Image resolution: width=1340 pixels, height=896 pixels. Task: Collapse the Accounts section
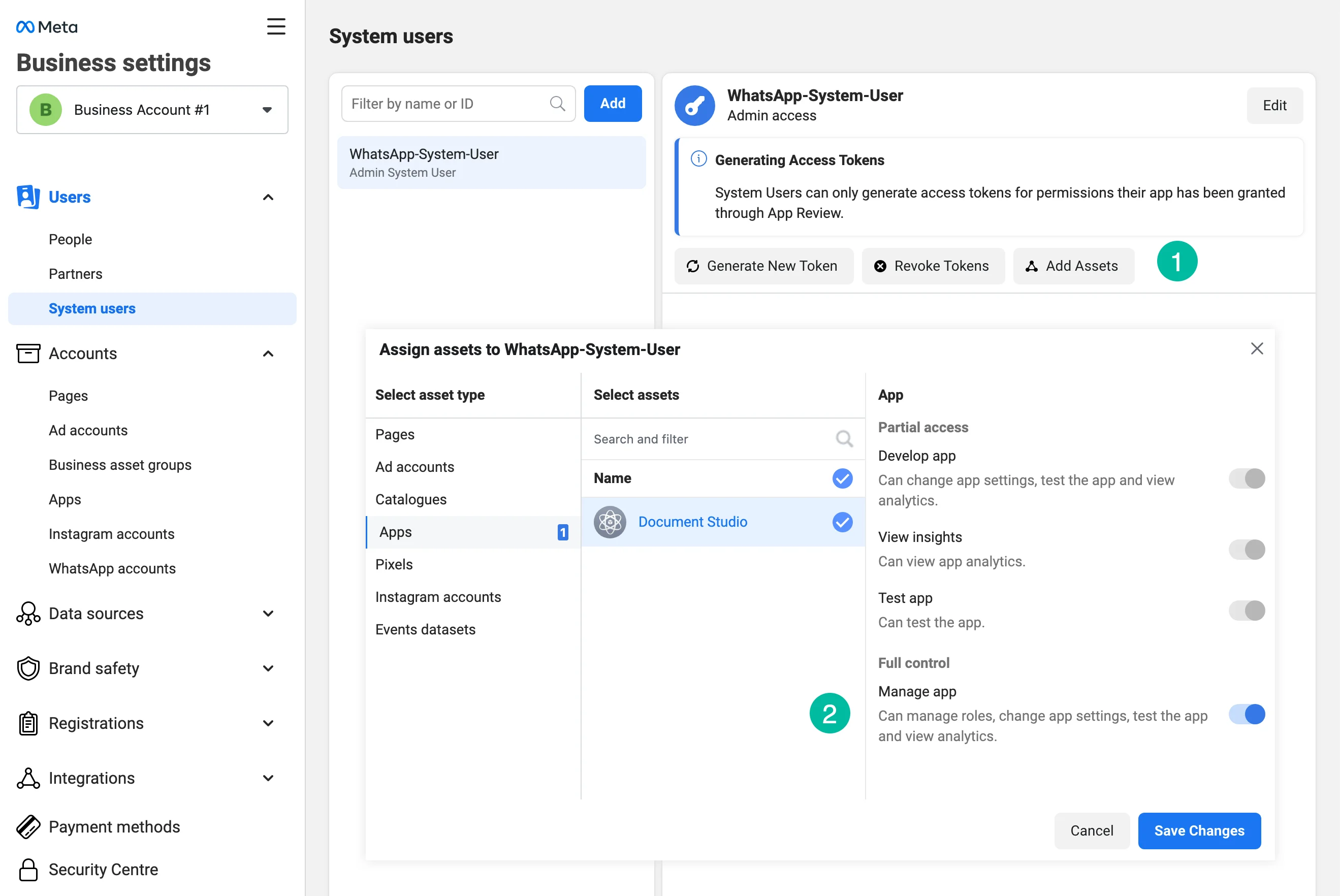(x=268, y=354)
